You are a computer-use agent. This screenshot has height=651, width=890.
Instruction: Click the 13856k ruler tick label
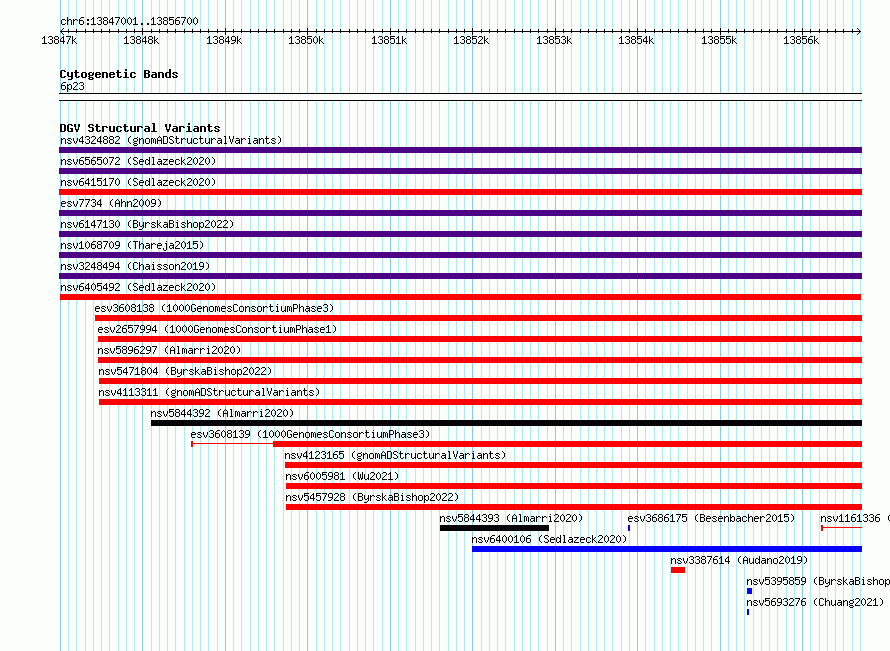click(801, 40)
